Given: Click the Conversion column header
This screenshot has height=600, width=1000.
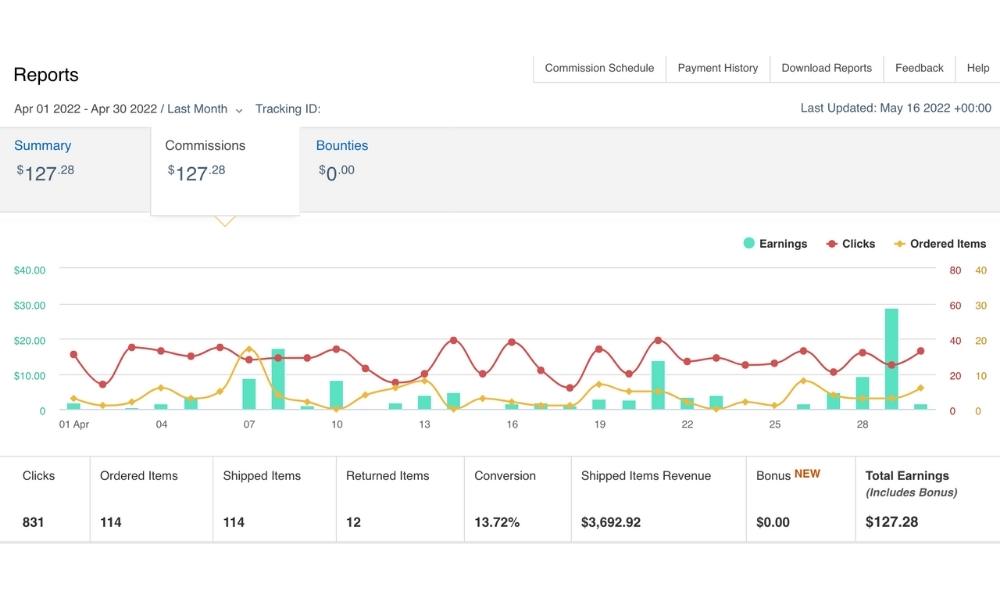Looking at the screenshot, I should [x=505, y=476].
